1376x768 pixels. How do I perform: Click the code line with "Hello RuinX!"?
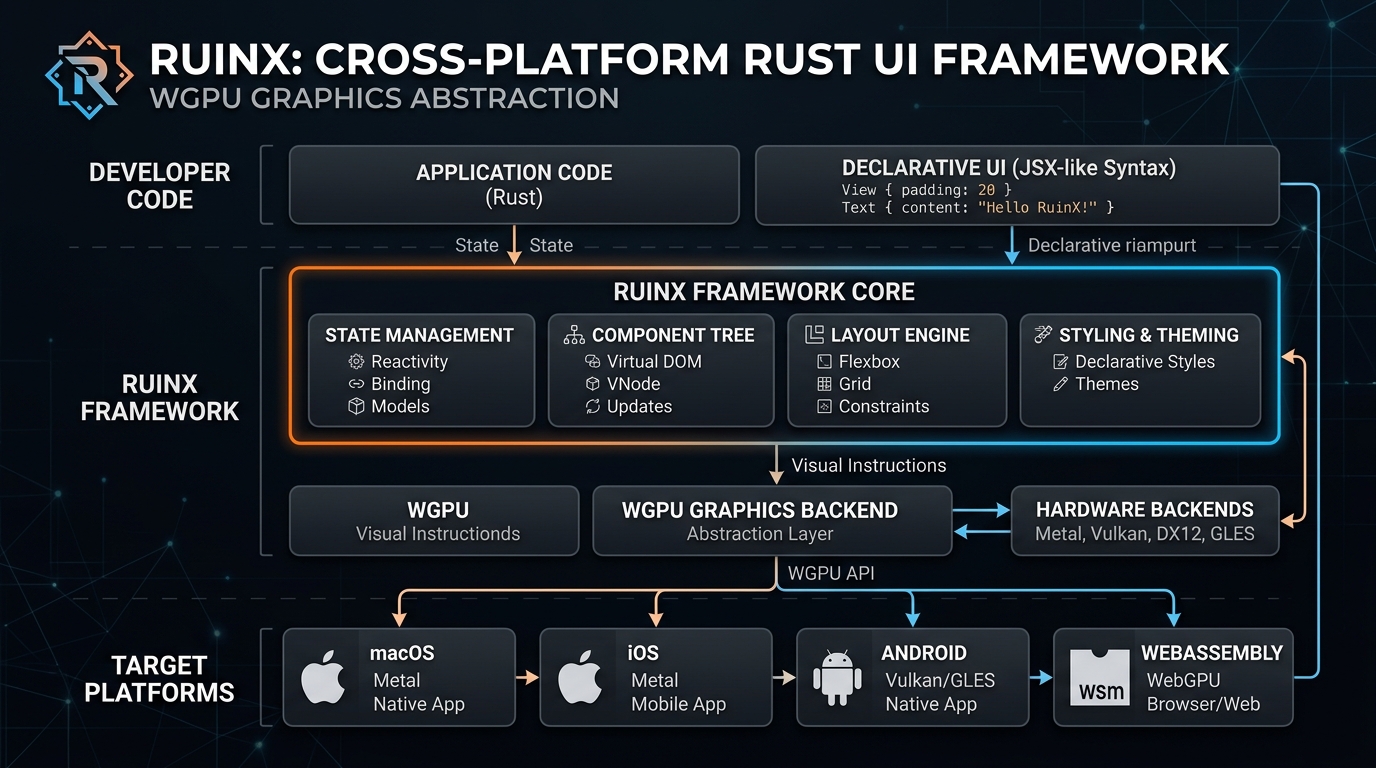point(978,207)
